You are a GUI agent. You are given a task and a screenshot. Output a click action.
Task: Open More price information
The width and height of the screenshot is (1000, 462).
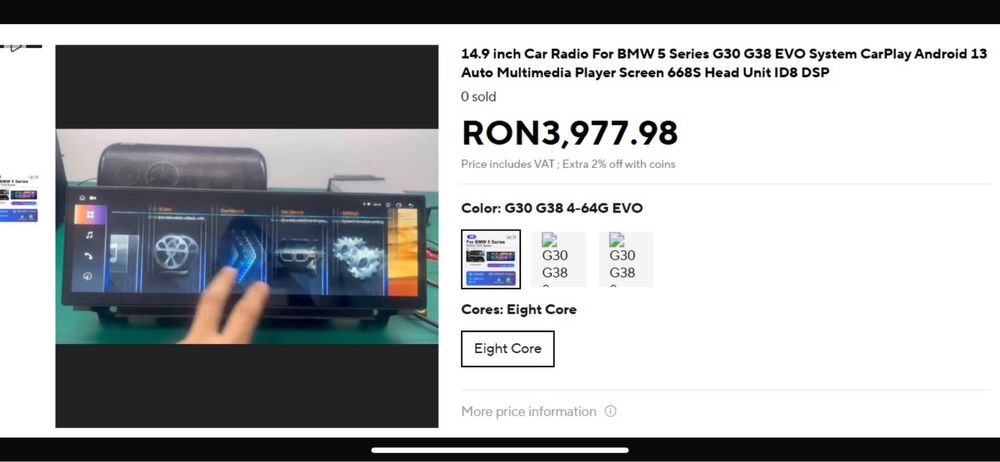pyautogui.click(x=529, y=412)
